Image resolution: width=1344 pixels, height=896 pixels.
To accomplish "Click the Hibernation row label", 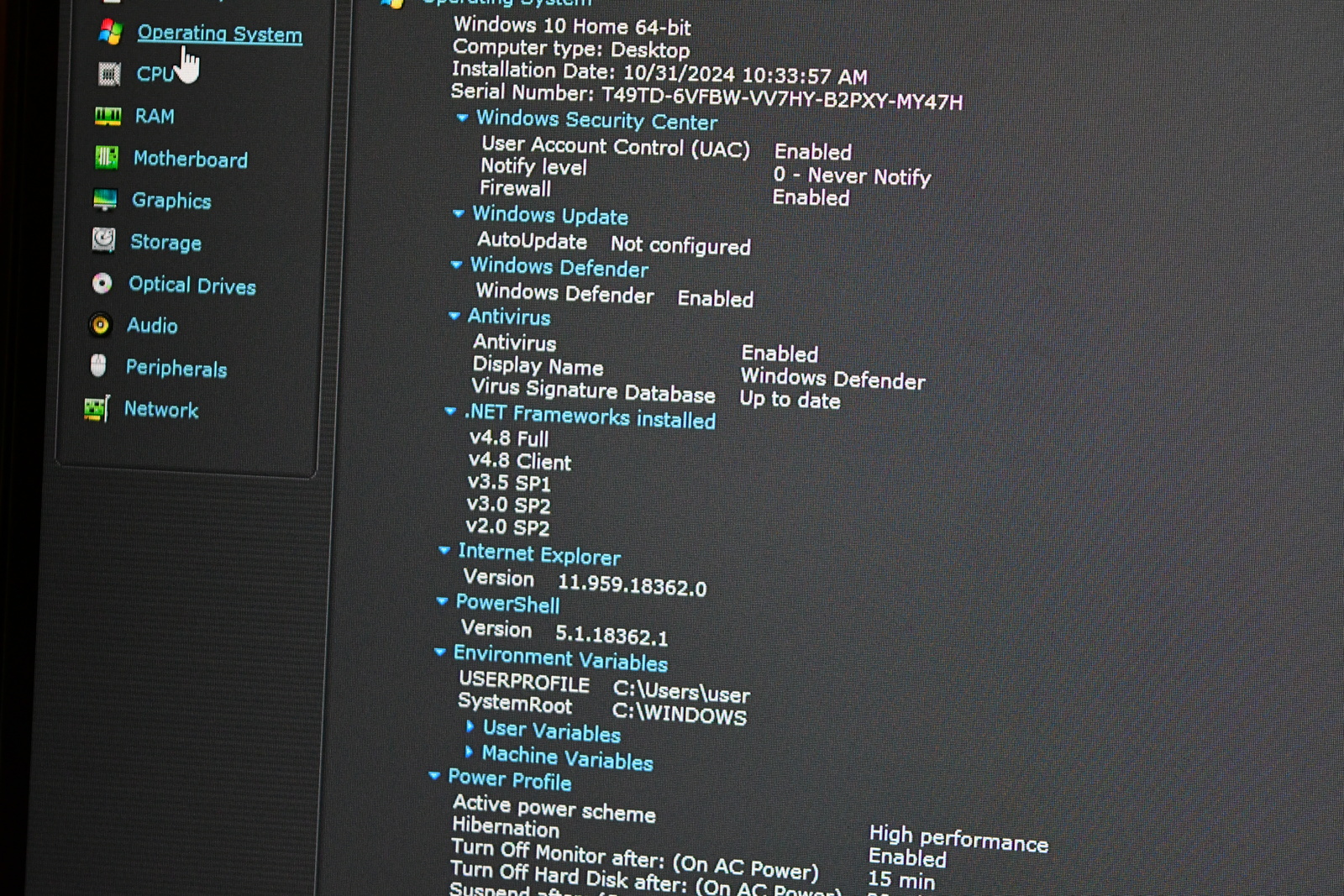I will (506, 826).
